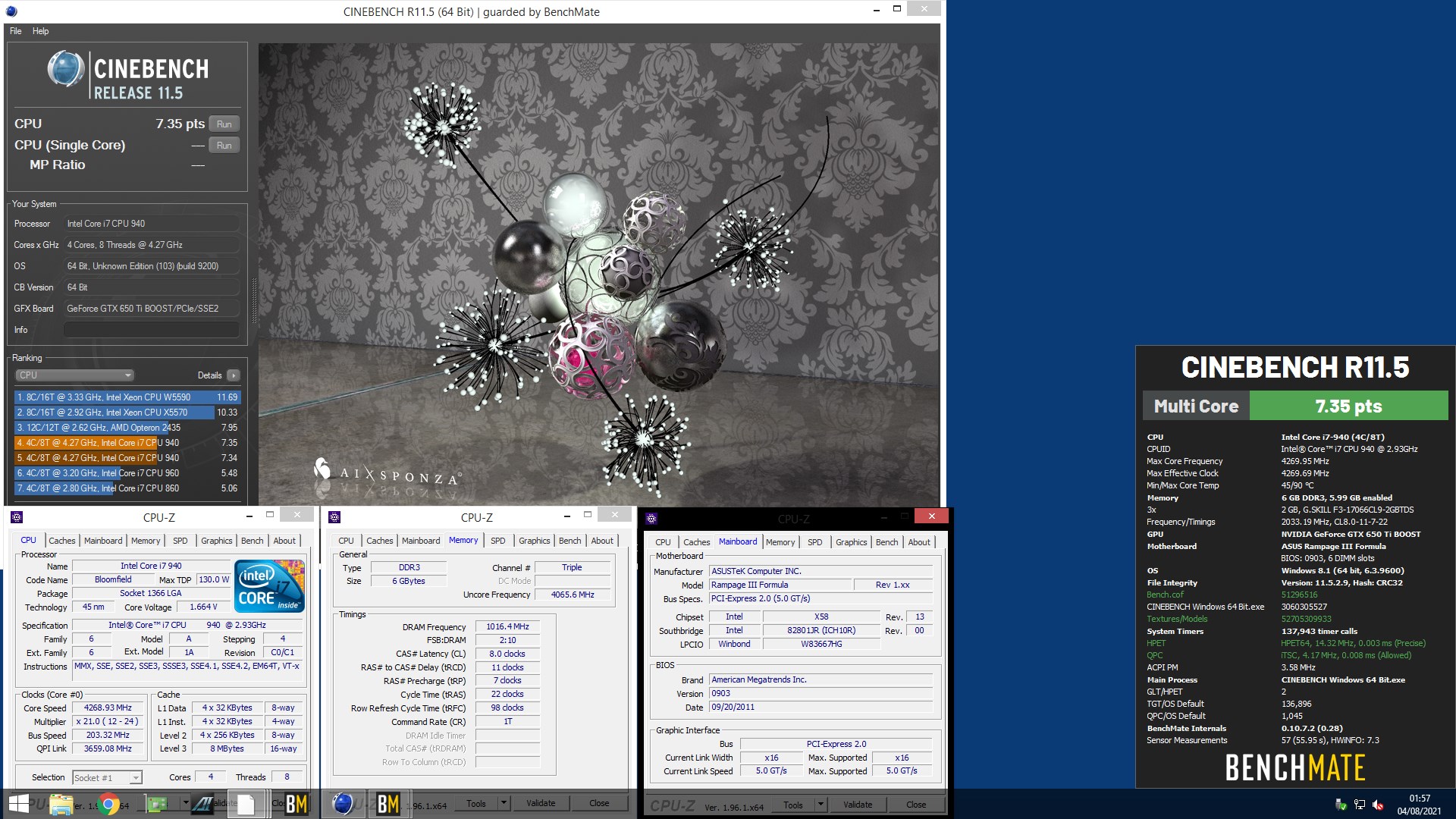Select the CPU tab in the Mainboard CPU-Z window
The image size is (1456, 819).
pos(663,542)
